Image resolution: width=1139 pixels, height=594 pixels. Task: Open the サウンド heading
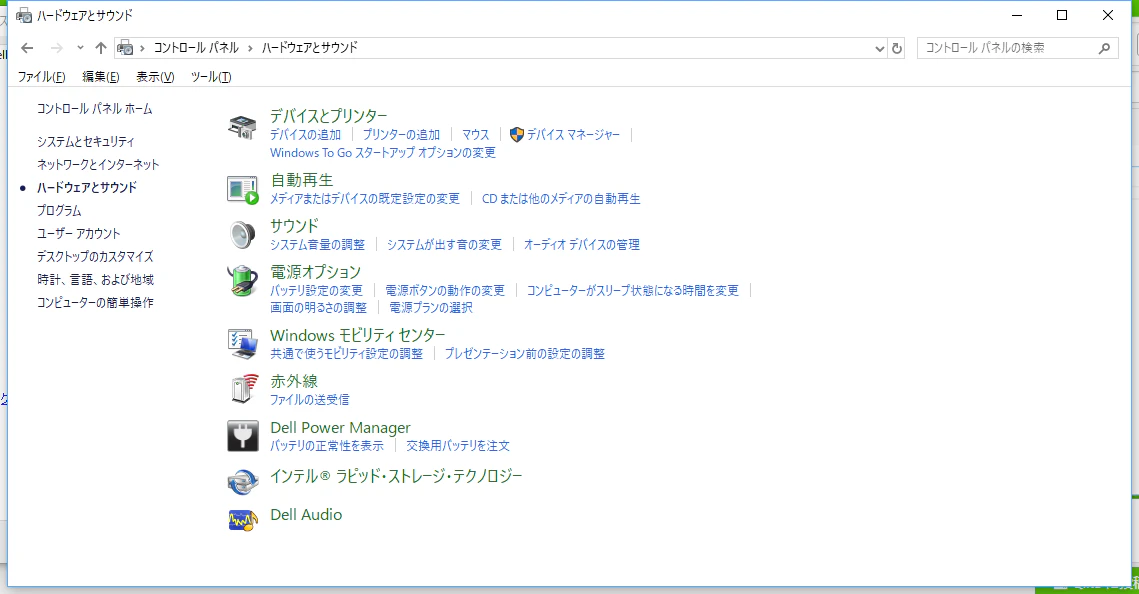tap(294, 226)
